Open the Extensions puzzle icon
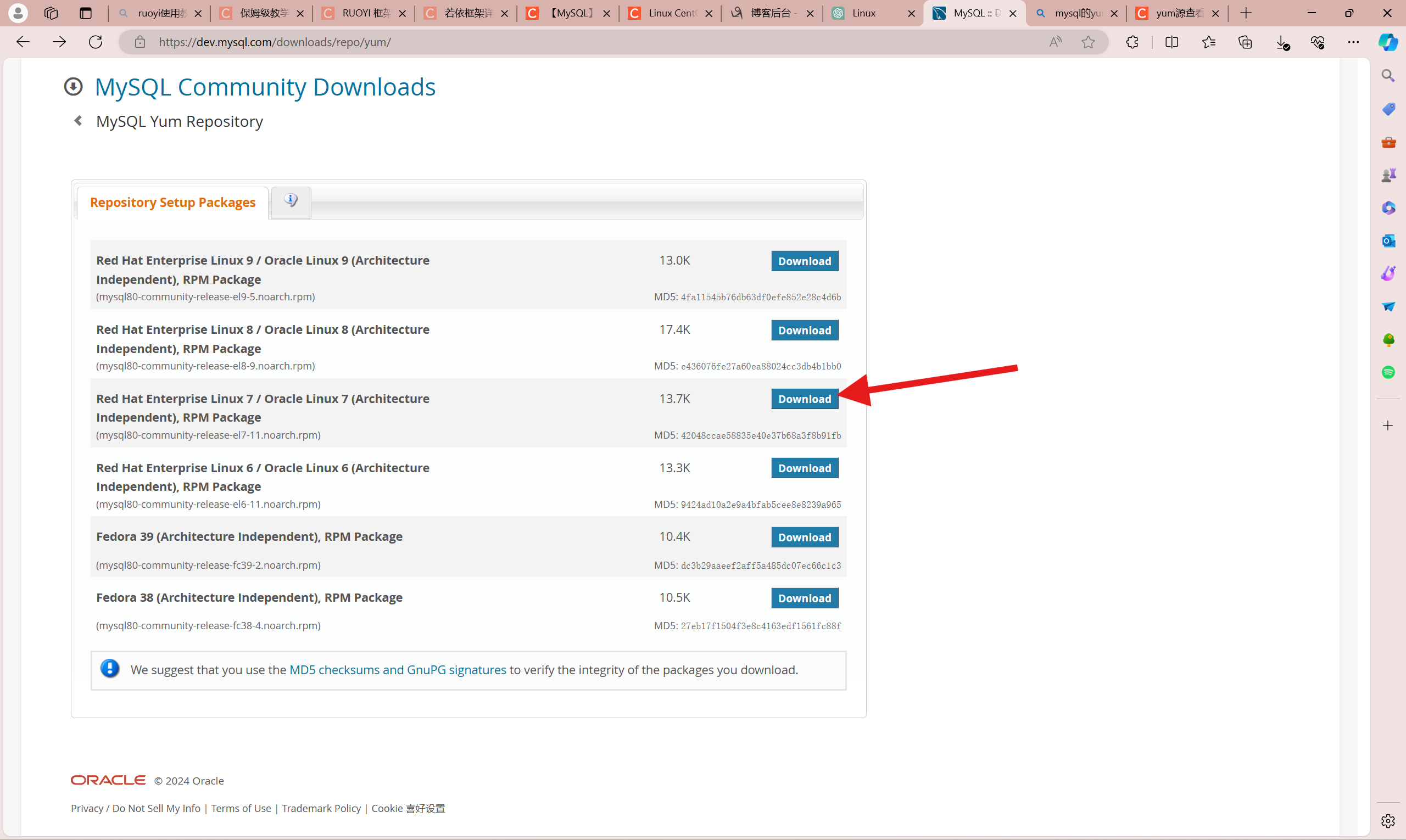The image size is (1406, 840). tap(1132, 42)
